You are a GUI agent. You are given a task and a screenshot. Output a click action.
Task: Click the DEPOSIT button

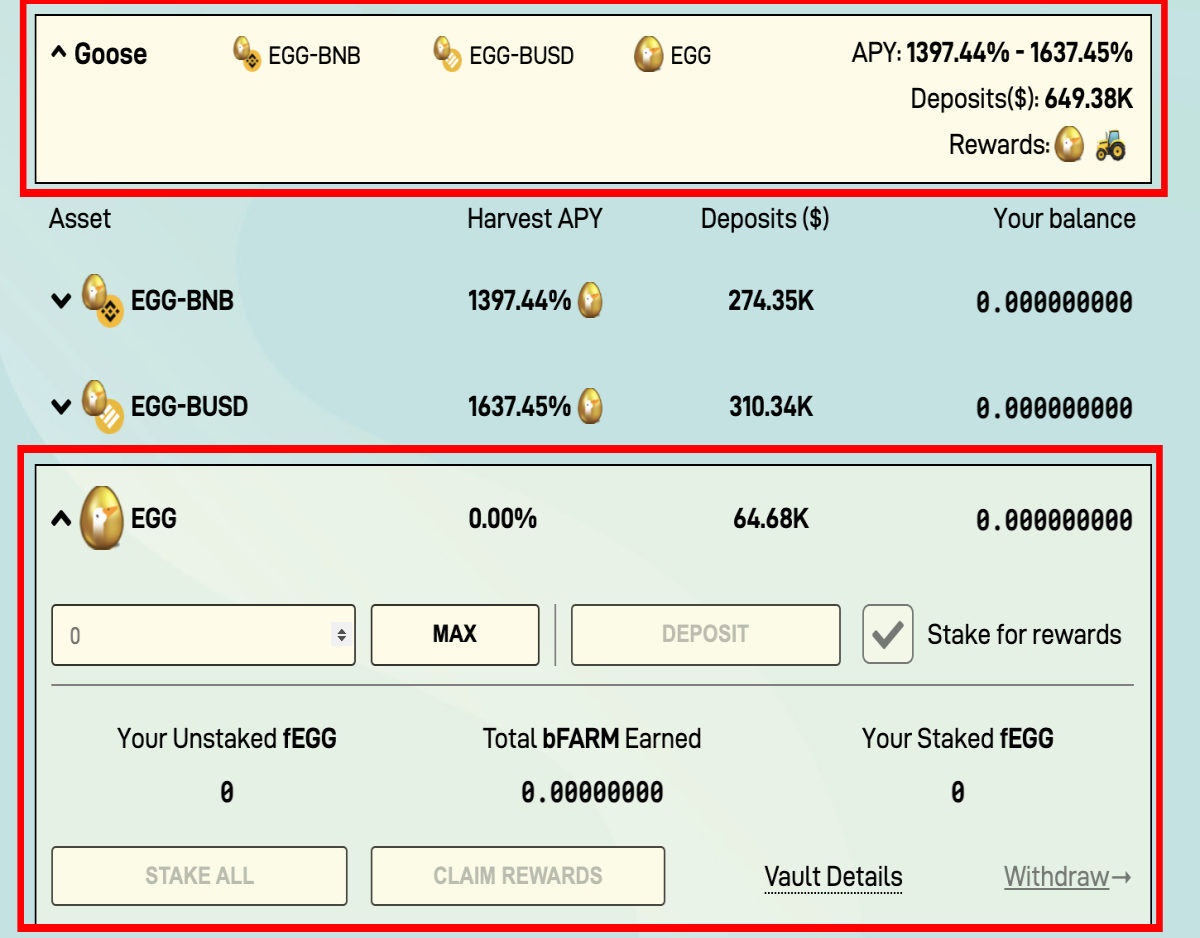click(705, 634)
